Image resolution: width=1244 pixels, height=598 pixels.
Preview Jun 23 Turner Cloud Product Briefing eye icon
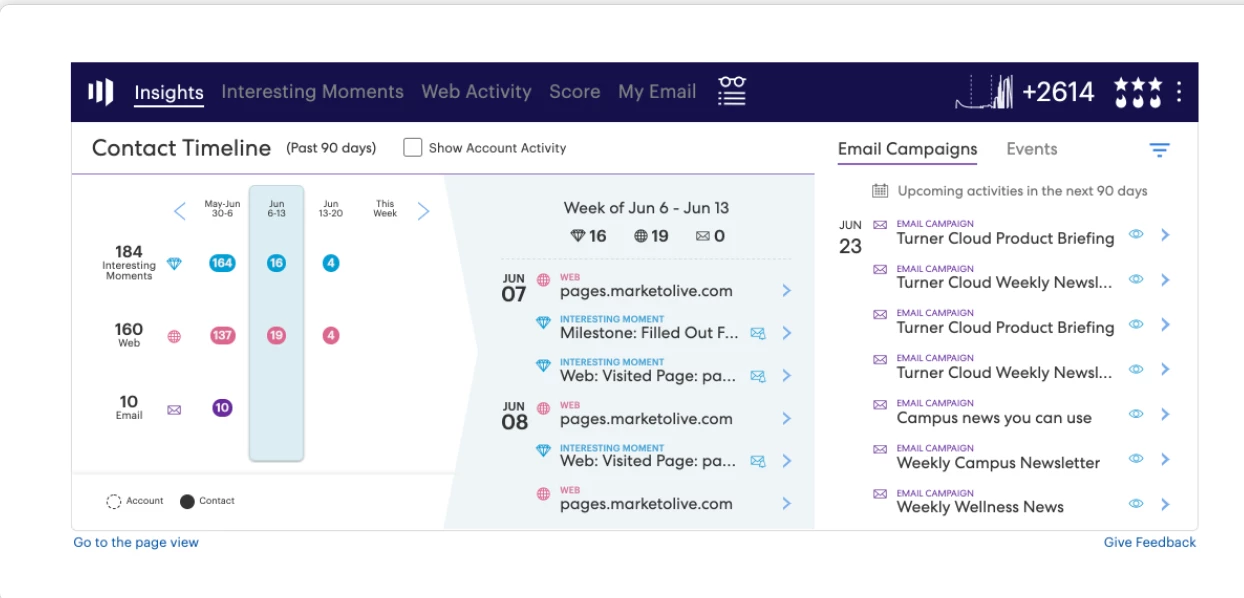pyautogui.click(x=1136, y=234)
